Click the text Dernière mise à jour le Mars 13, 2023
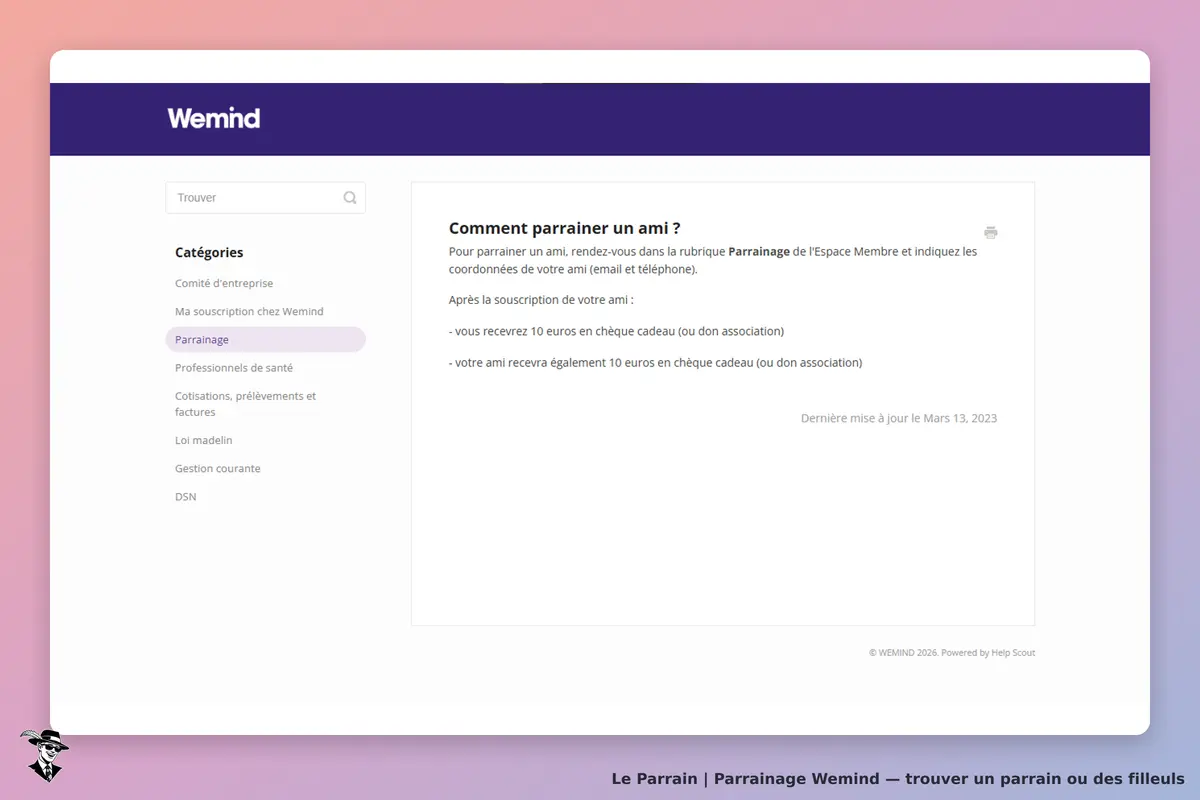Image resolution: width=1200 pixels, height=800 pixels. coord(899,418)
